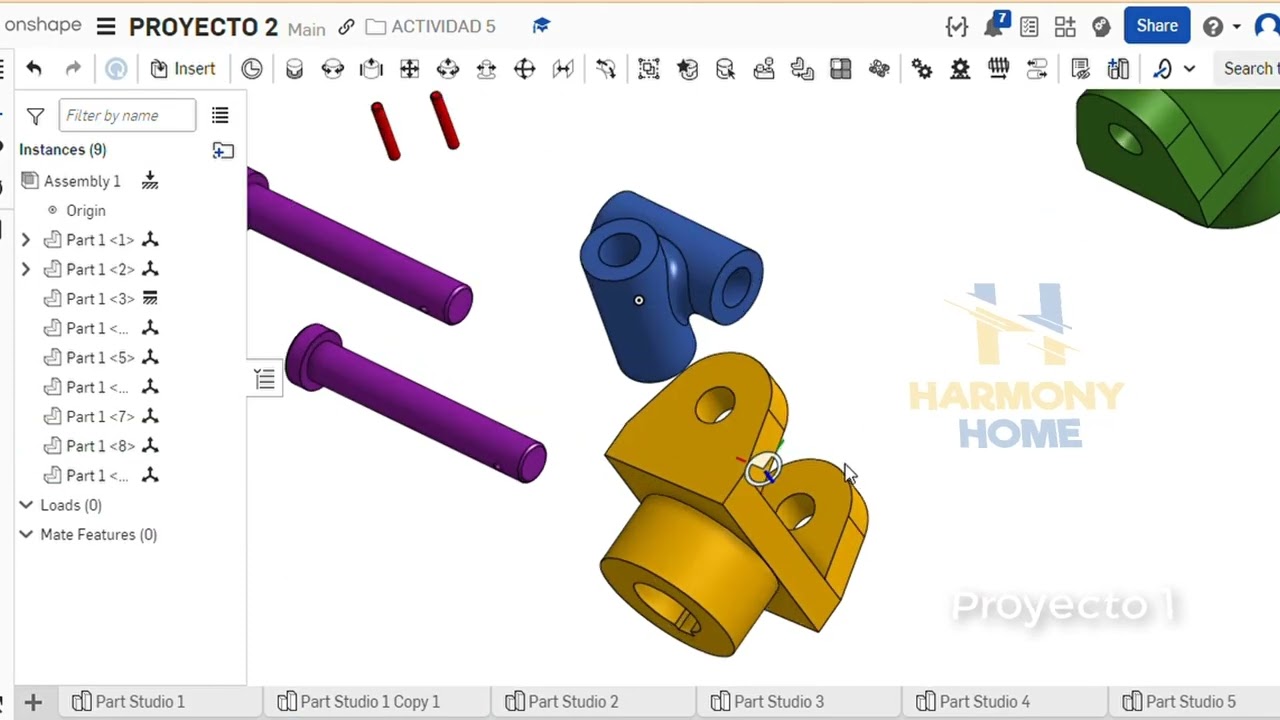Screen dimensions: 1280x720
Task: Click the Share button
Action: tap(1157, 26)
